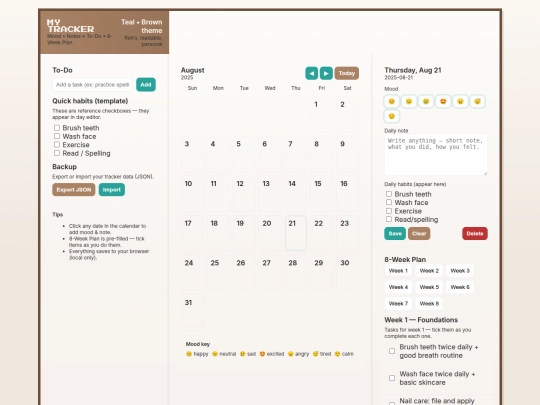This screenshot has width=540, height=405.
Task: Open Week 6 in 8-Week Plan
Action: pyautogui.click(x=460, y=287)
